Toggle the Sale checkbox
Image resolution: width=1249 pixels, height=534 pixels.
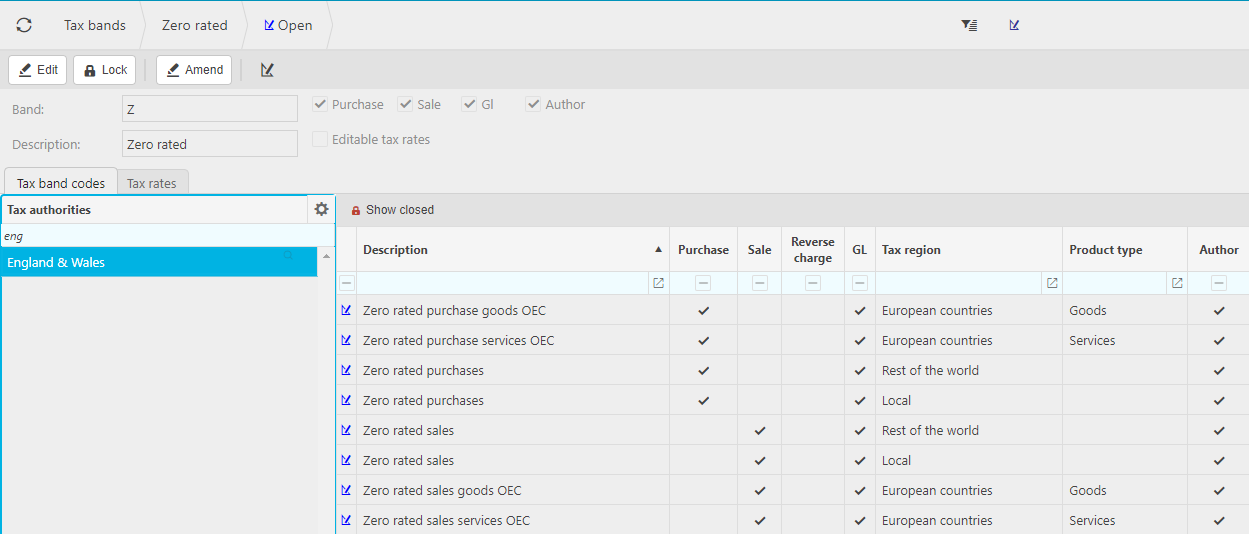point(405,104)
